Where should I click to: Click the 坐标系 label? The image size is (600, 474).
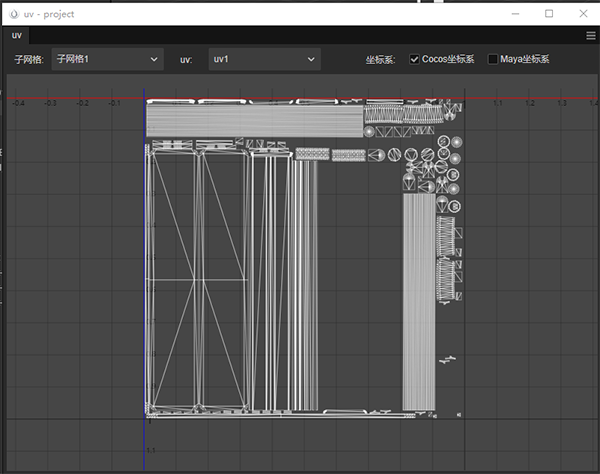380,60
